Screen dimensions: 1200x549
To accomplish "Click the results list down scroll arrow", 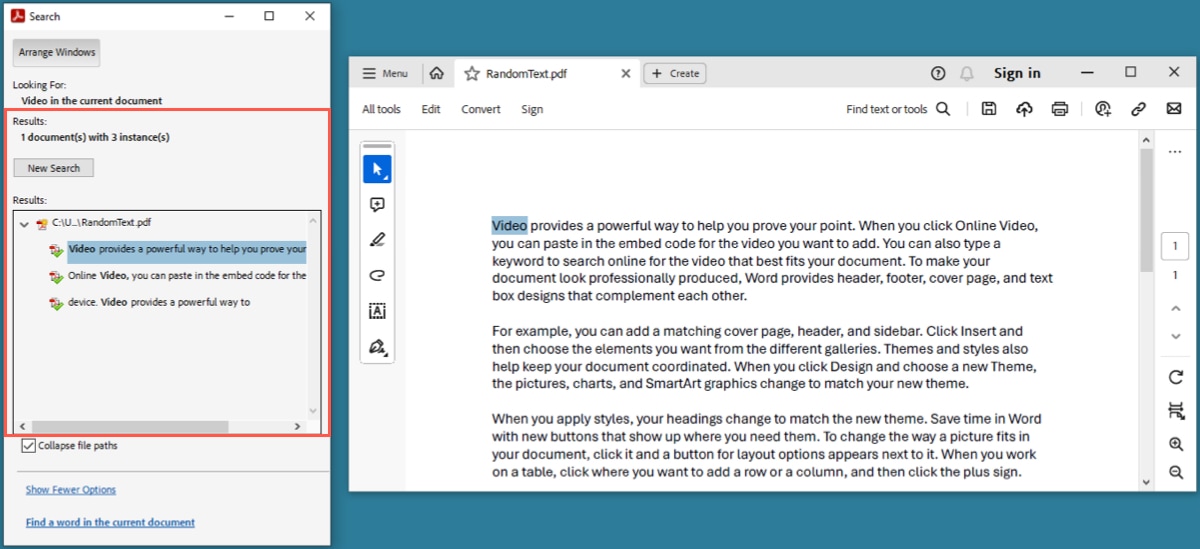I will (313, 411).
